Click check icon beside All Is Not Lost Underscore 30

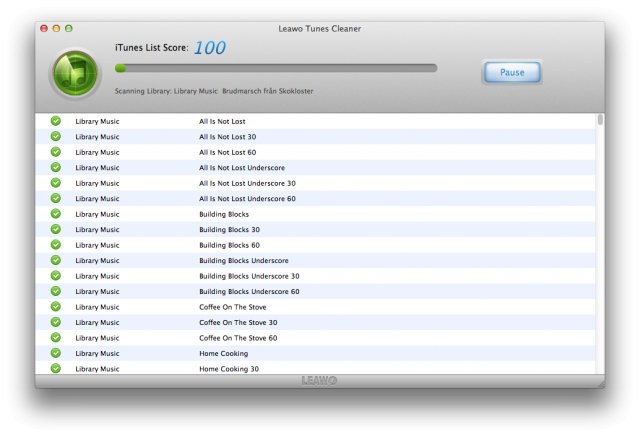pos(56,183)
